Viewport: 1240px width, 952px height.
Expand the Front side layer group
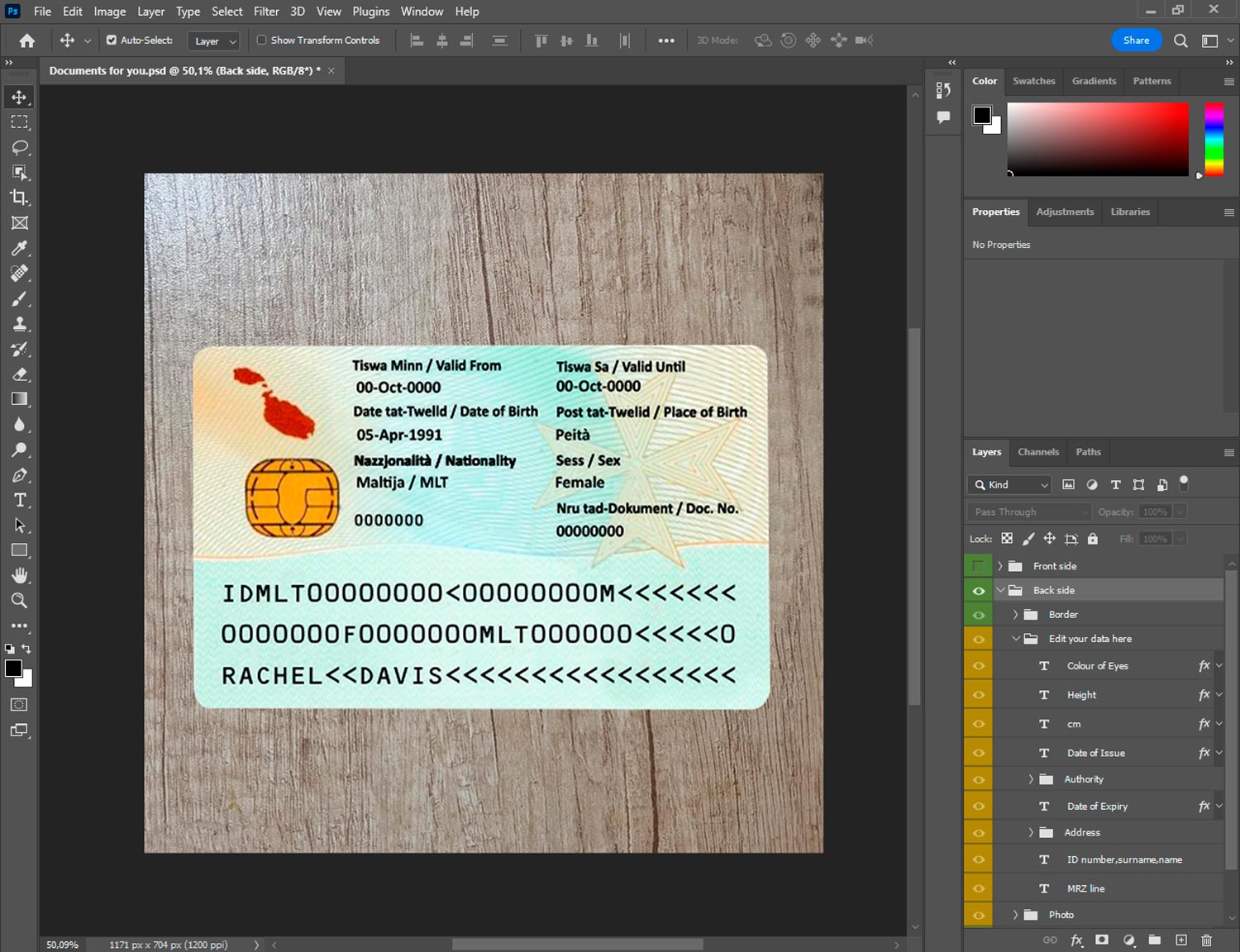coord(999,566)
